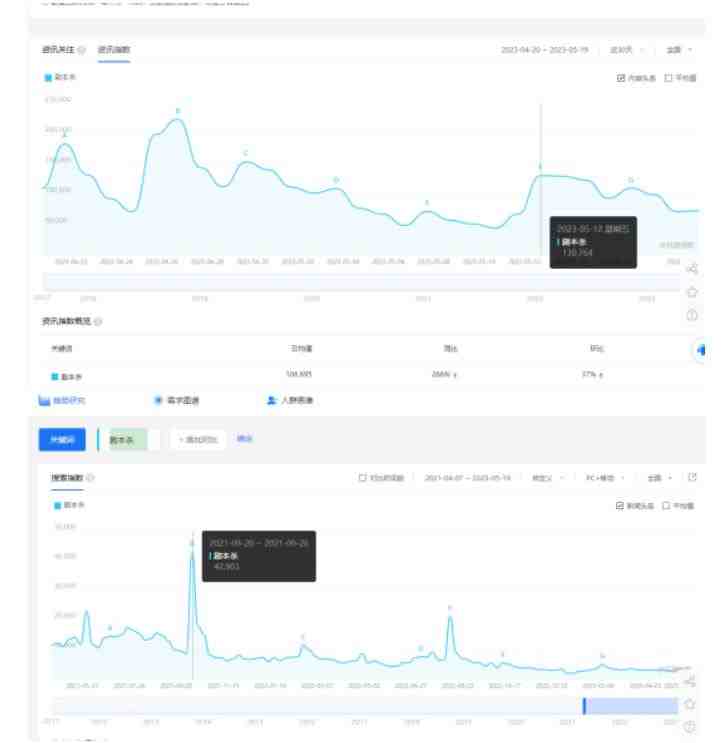
Task: Open the export icon in the search index toolbar
Action: 691,478
